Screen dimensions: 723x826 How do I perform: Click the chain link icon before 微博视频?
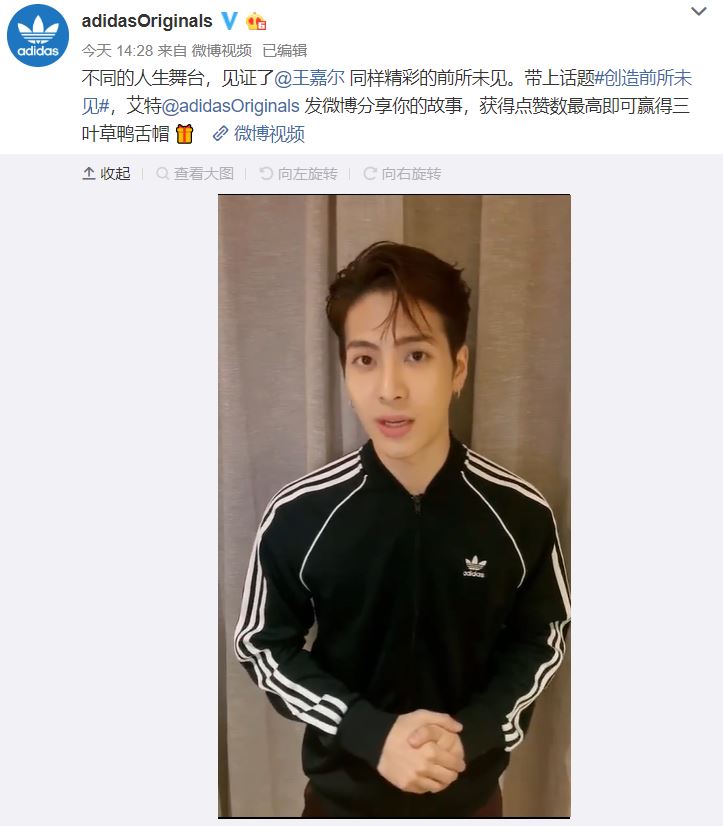click(x=220, y=134)
